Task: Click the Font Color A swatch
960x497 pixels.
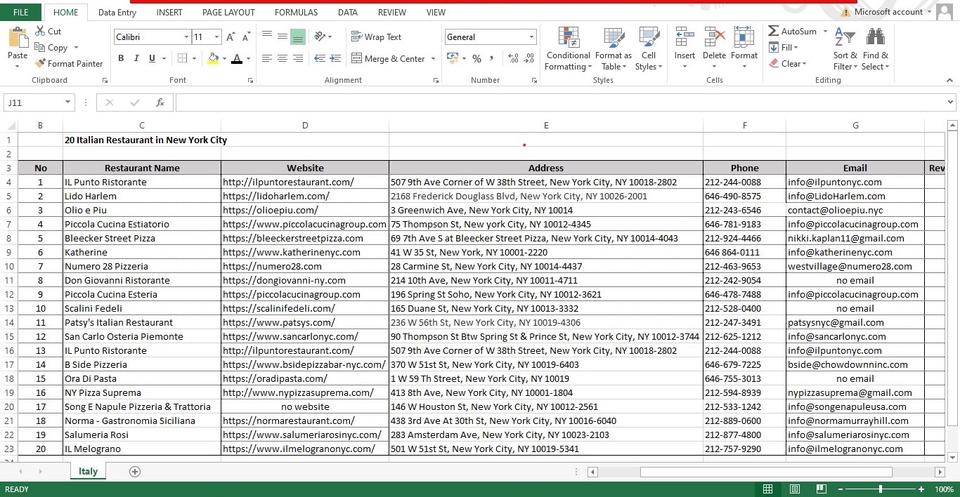Action: 238,59
